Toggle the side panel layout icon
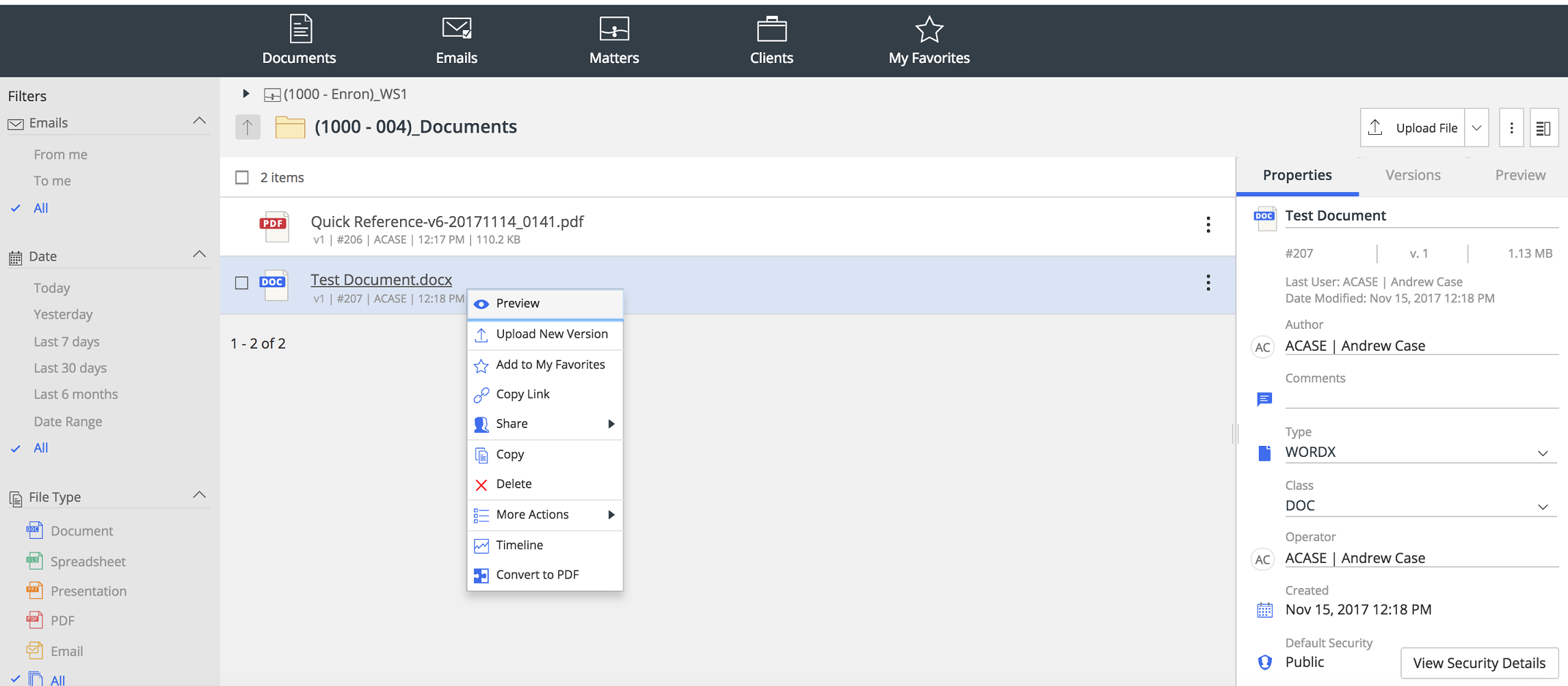The image size is (1568, 686). coord(1543,128)
